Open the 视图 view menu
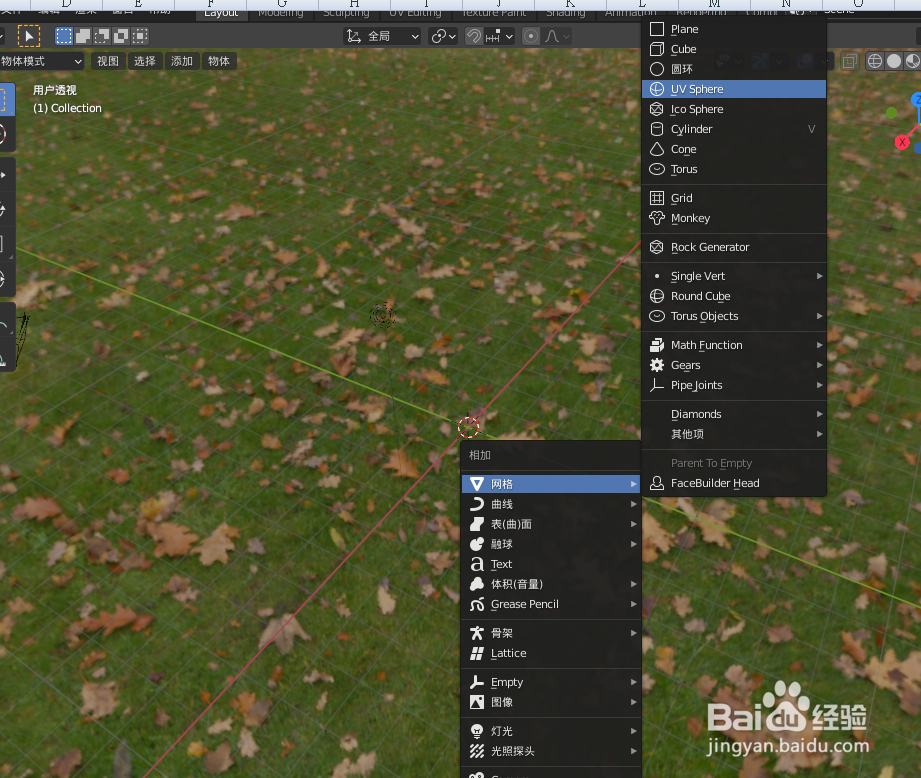 [107, 60]
